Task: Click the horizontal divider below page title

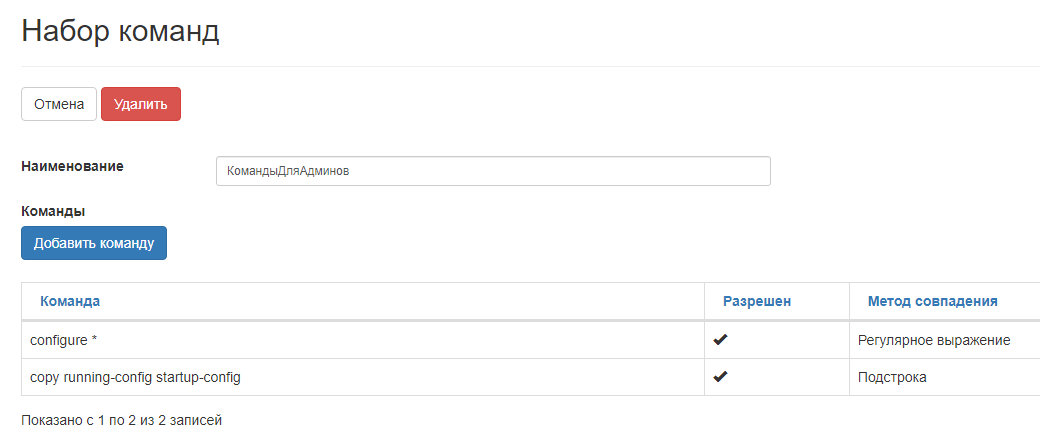Action: [x=520, y=67]
